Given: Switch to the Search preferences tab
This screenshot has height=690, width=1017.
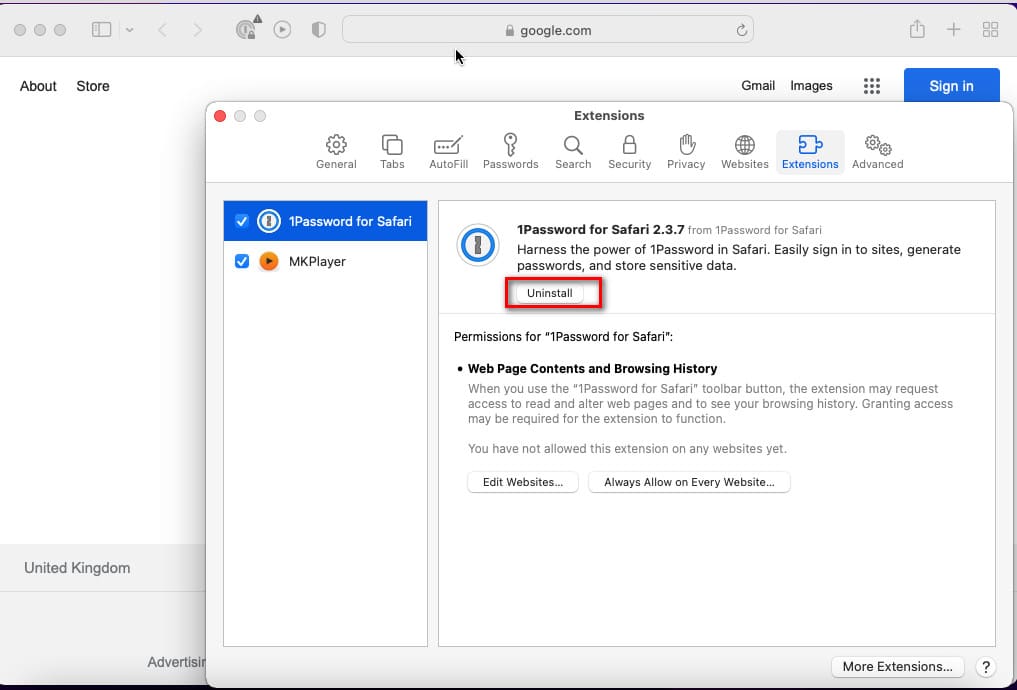Looking at the screenshot, I should [573, 152].
